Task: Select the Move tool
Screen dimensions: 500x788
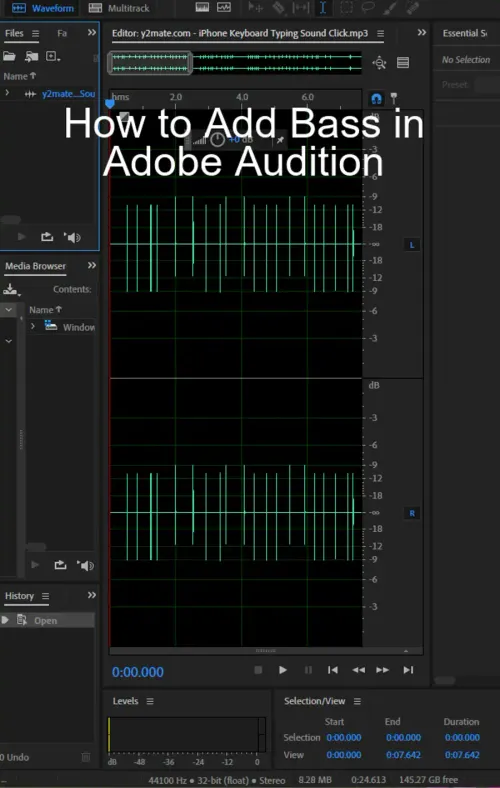Action: tap(256, 7)
